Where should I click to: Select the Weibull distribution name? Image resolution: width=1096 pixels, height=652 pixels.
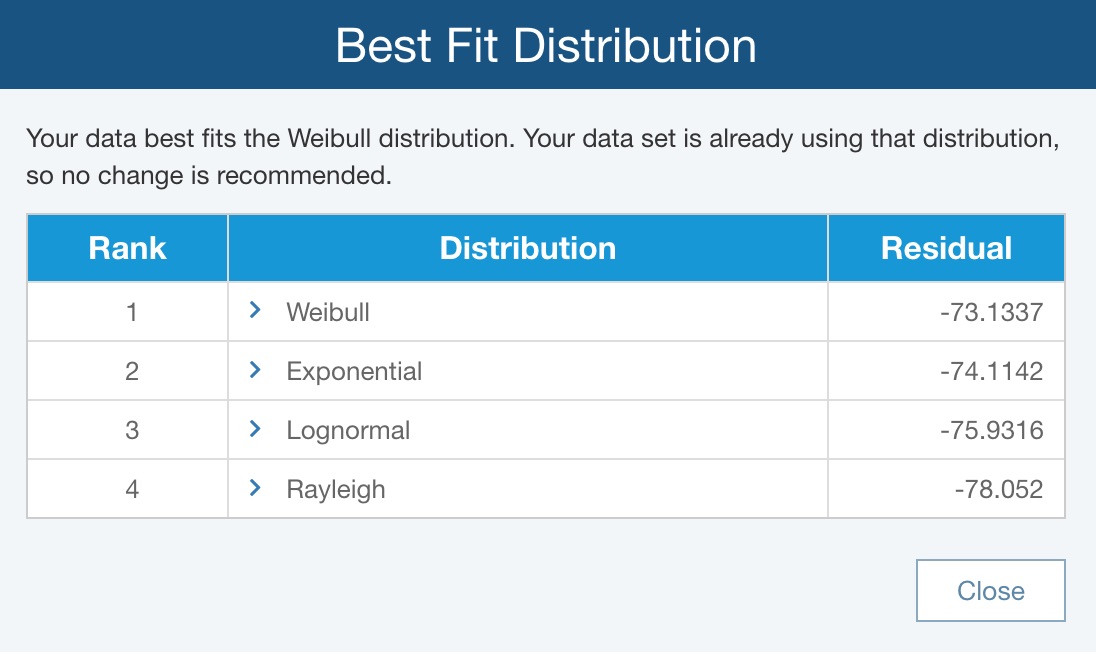click(328, 312)
